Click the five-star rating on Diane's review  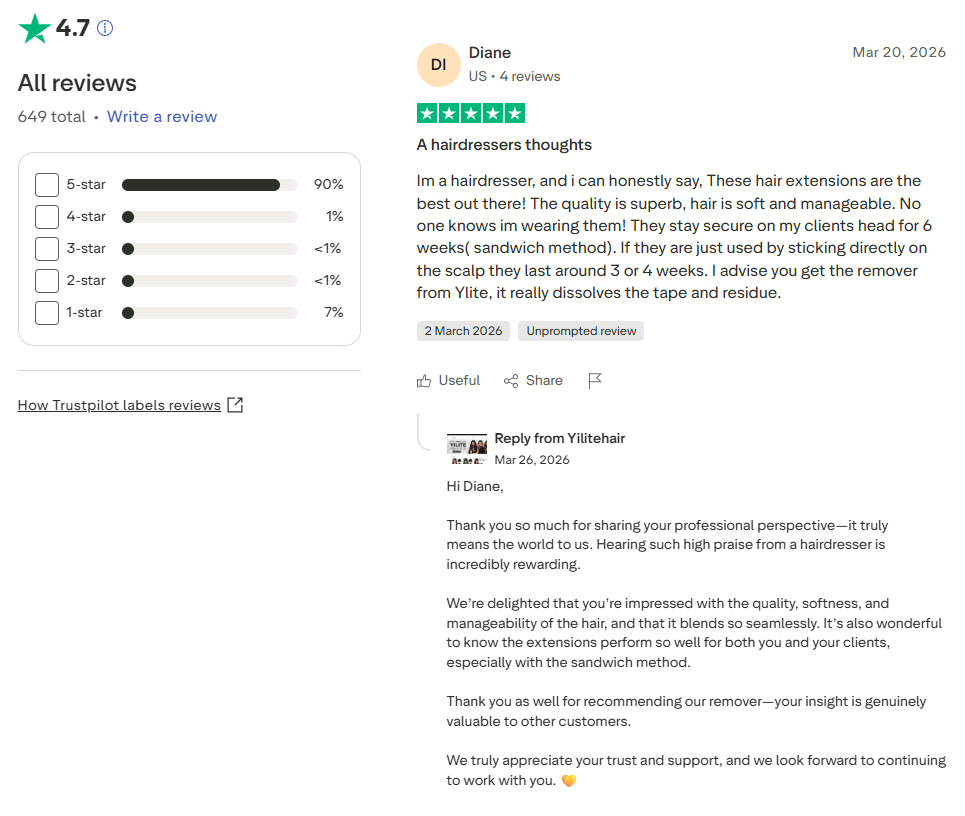pos(471,113)
